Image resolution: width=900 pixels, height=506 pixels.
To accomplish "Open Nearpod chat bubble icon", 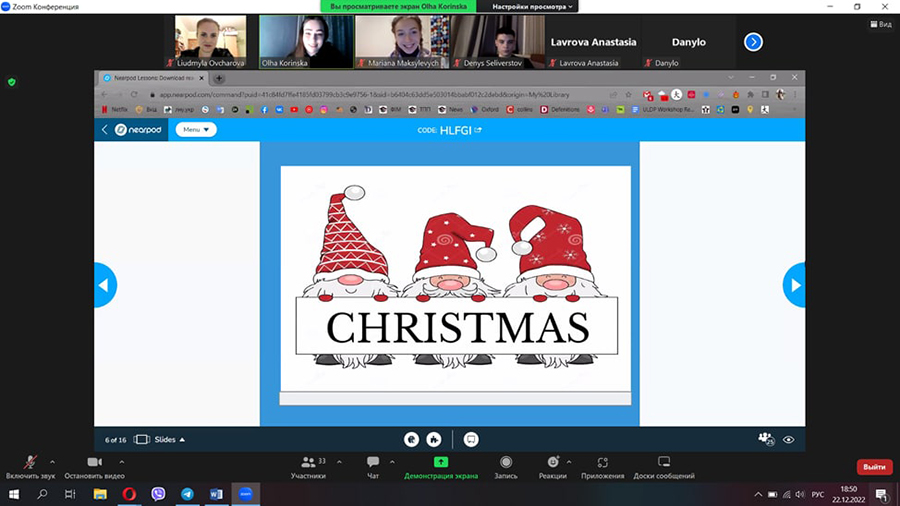I will (x=471, y=439).
